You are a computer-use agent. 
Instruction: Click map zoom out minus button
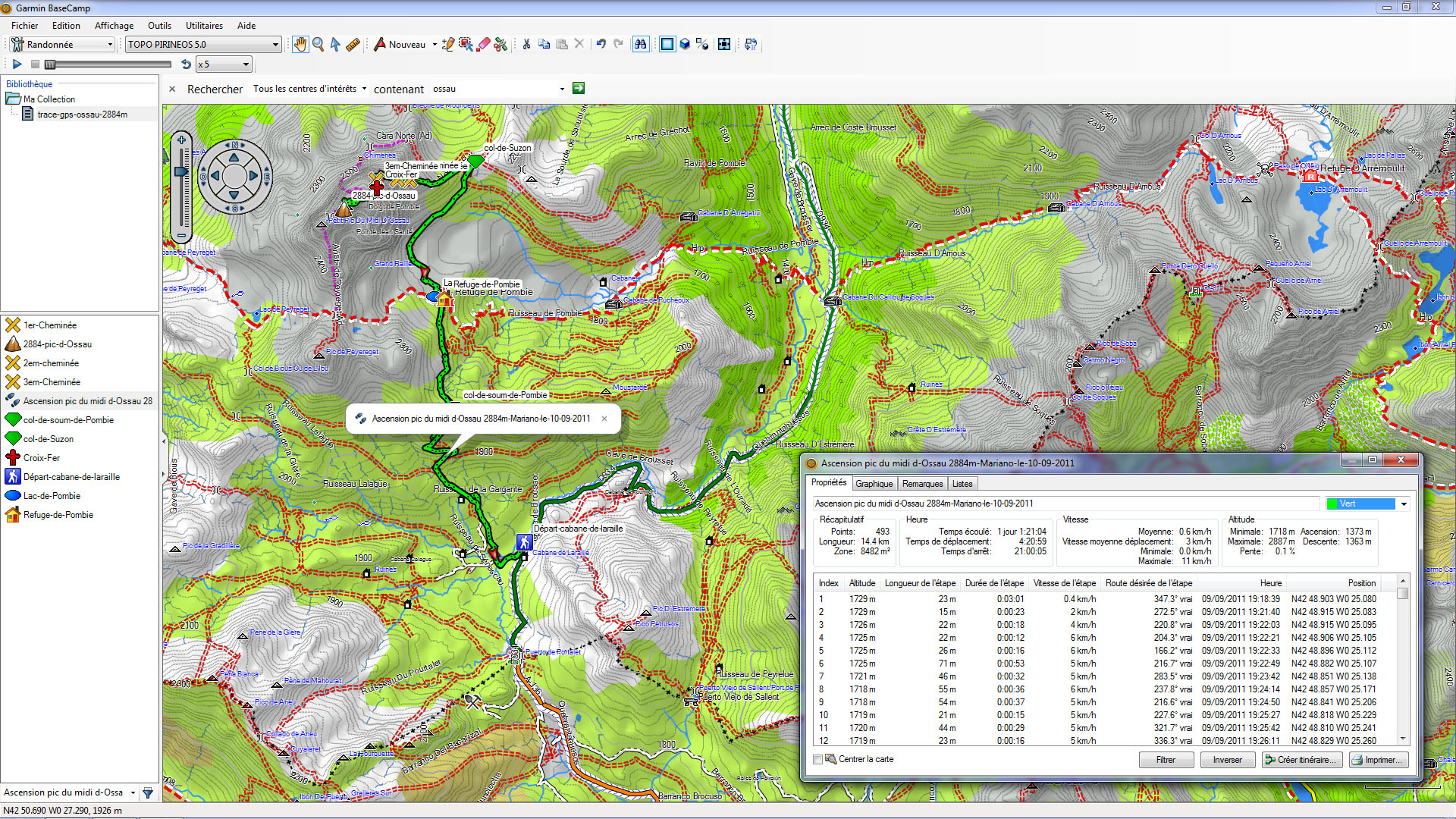[x=181, y=236]
